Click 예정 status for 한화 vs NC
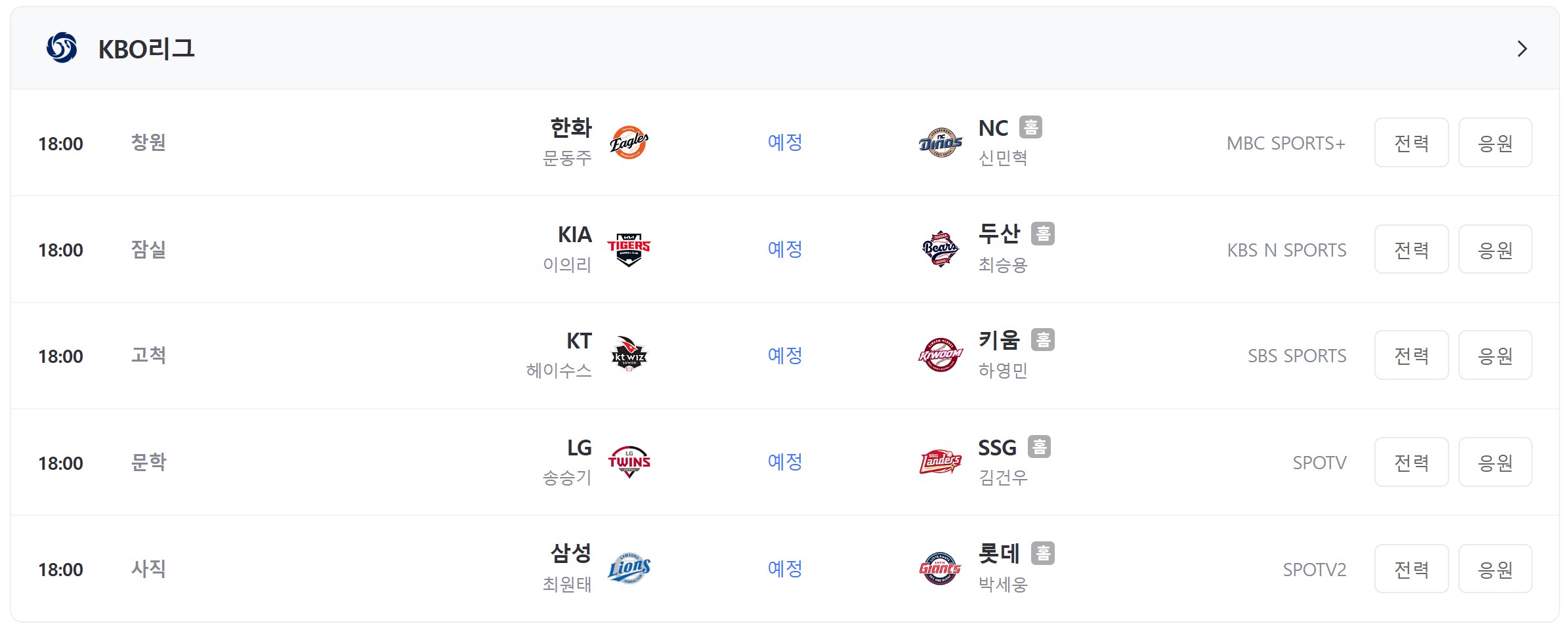This screenshot has width=1568, height=626. tap(785, 142)
